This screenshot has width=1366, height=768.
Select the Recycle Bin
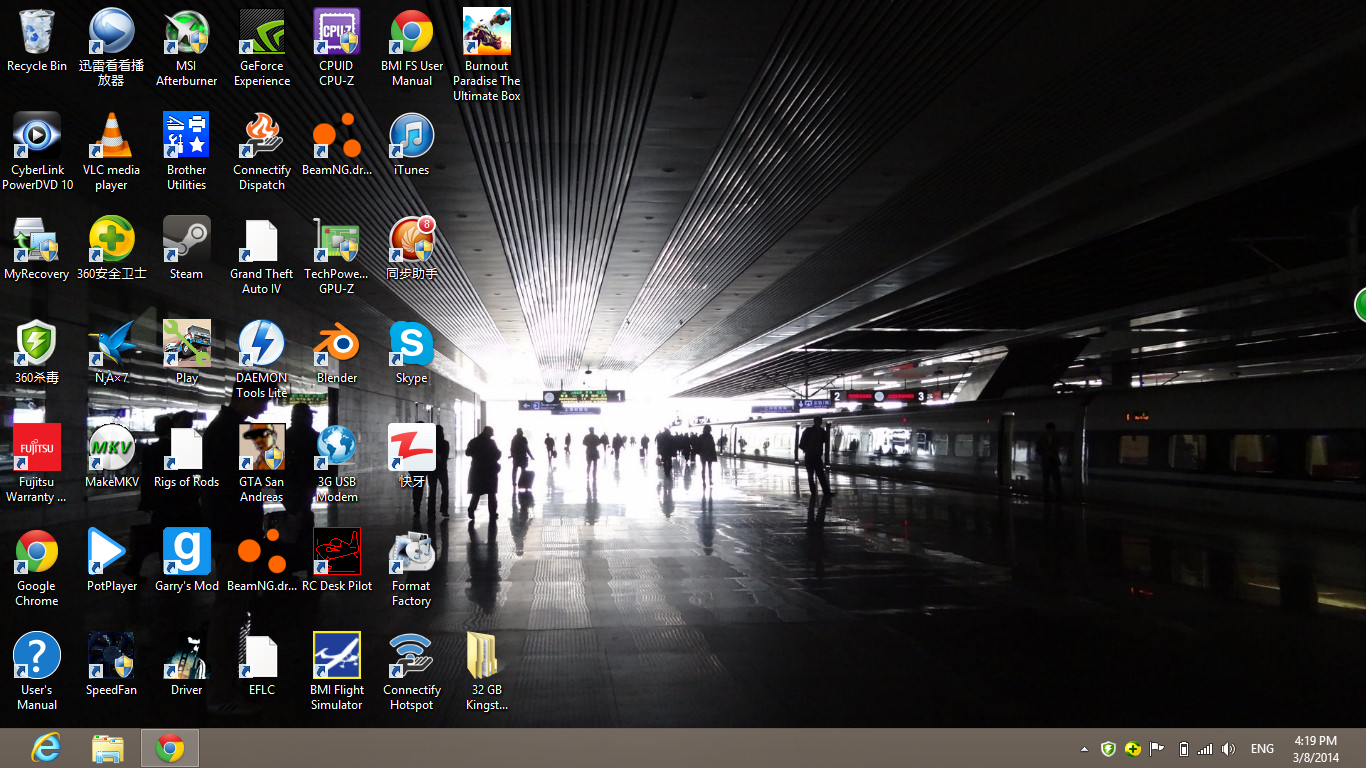click(37, 33)
